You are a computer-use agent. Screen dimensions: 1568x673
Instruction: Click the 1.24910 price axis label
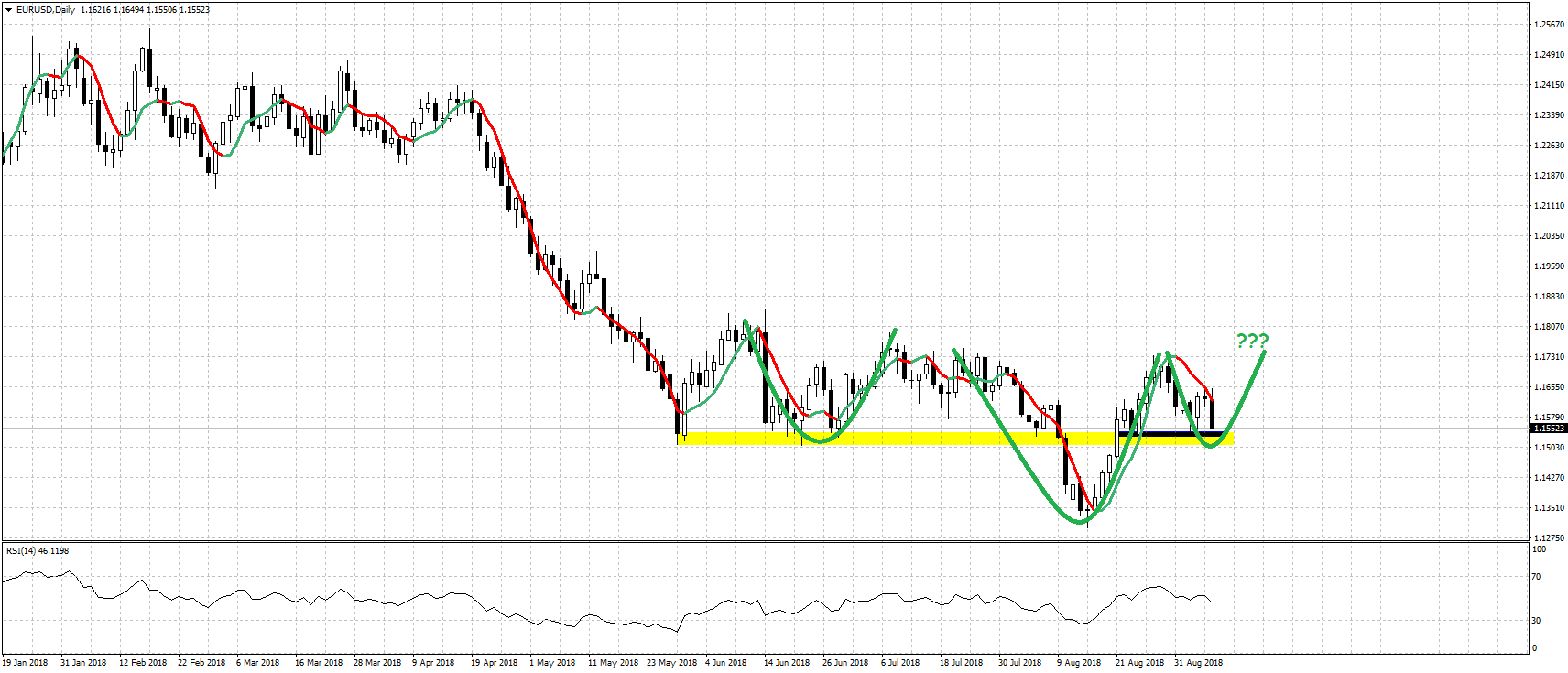[x=1549, y=55]
